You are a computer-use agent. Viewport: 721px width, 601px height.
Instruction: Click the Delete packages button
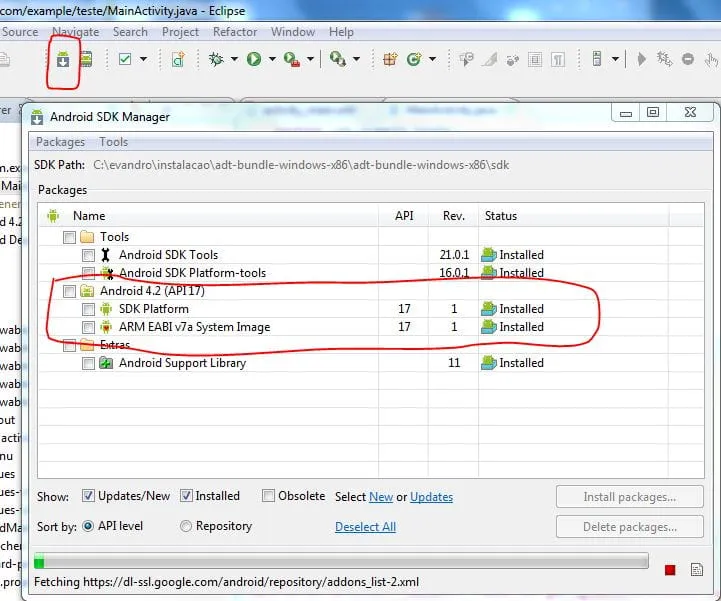tap(629, 527)
